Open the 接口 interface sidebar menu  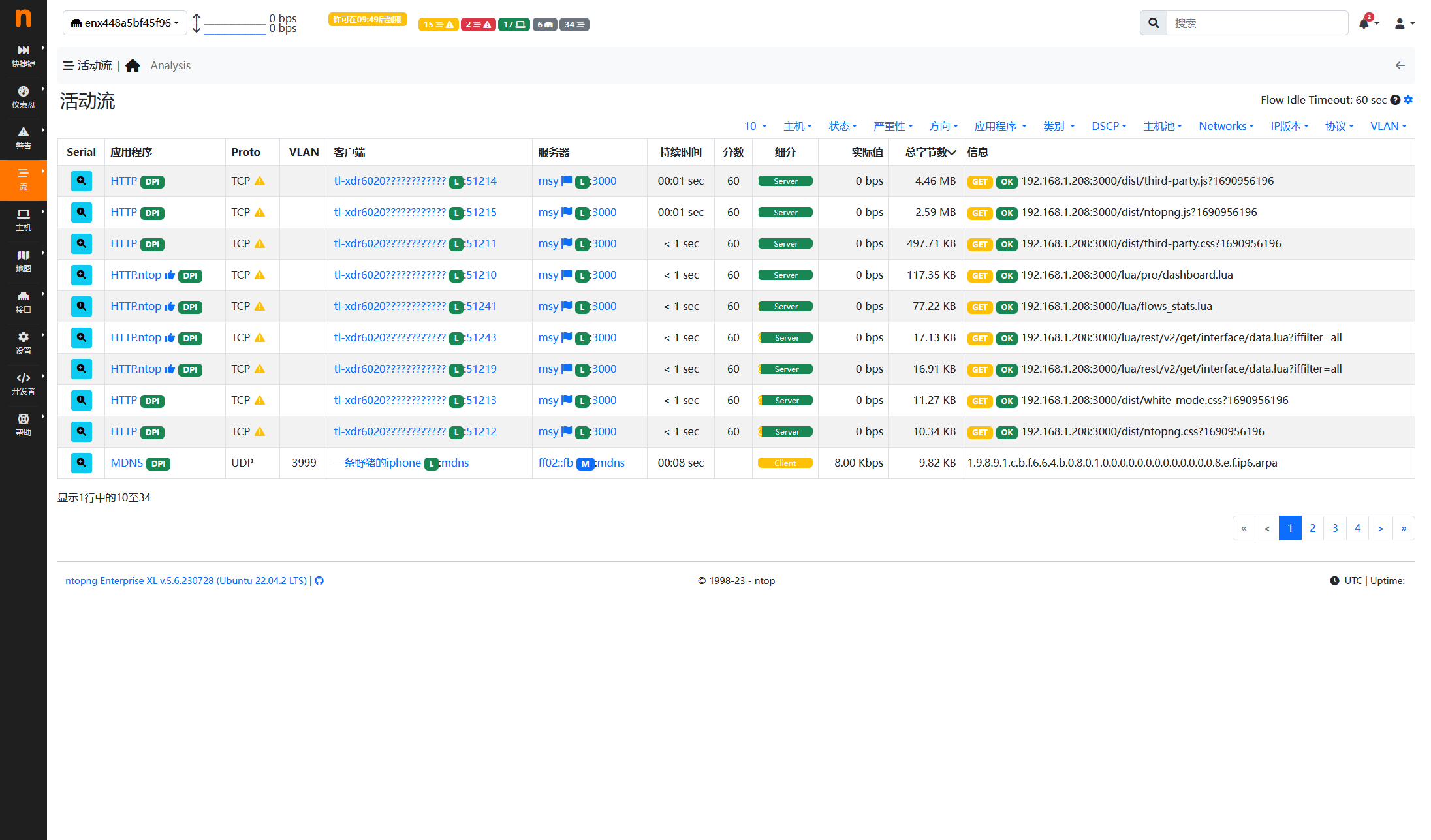pyautogui.click(x=24, y=302)
